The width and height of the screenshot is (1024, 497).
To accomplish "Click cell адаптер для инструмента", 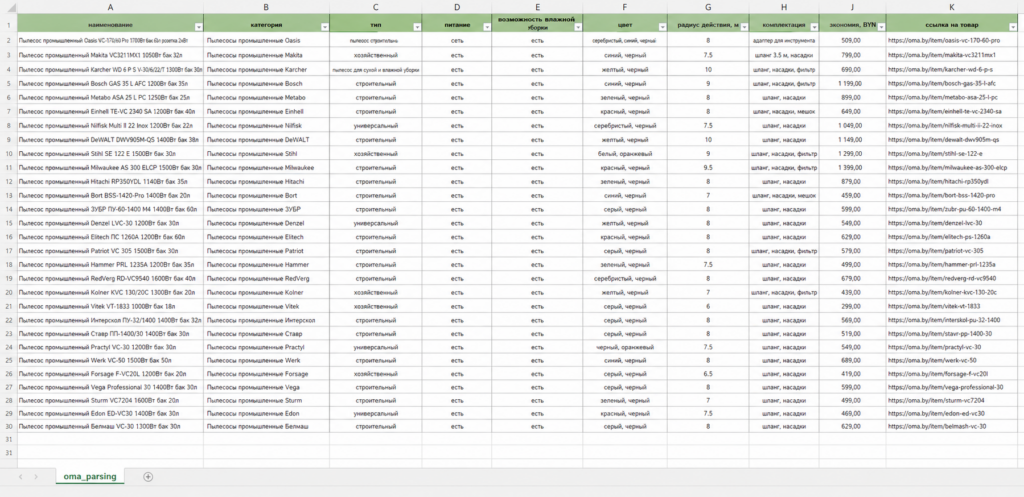I will [784, 40].
